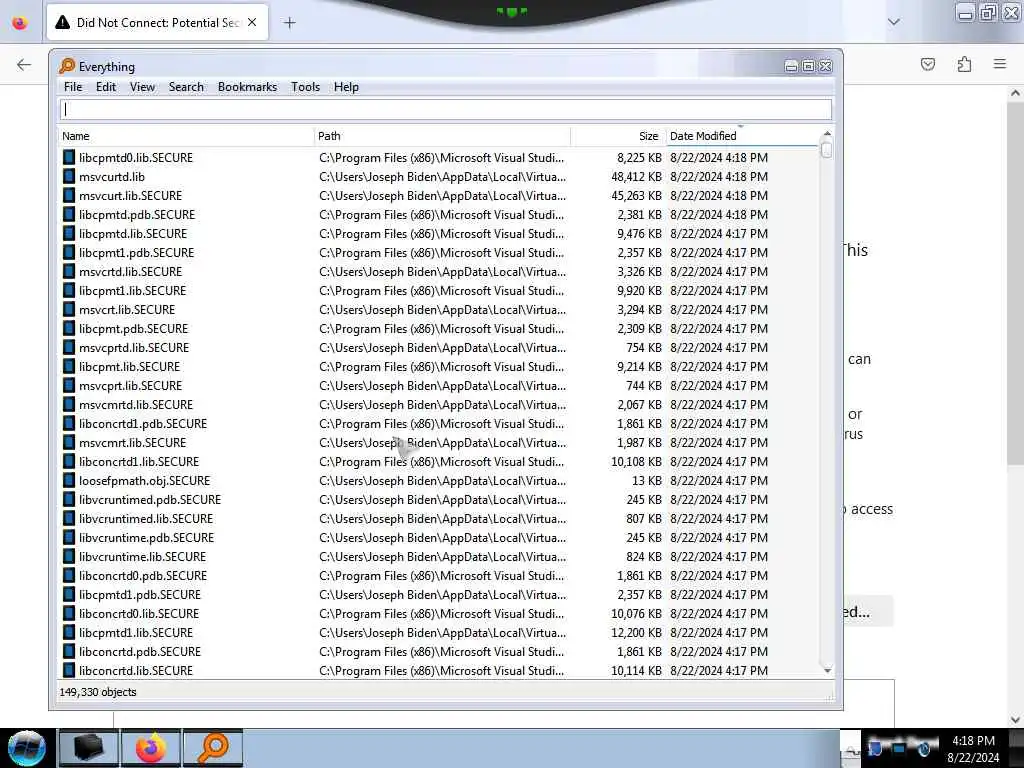Viewport: 1024px width, 768px height.
Task: Click the file icon of libconcrtd1.pdb.SECURE
Action: (x=69, y=423)
